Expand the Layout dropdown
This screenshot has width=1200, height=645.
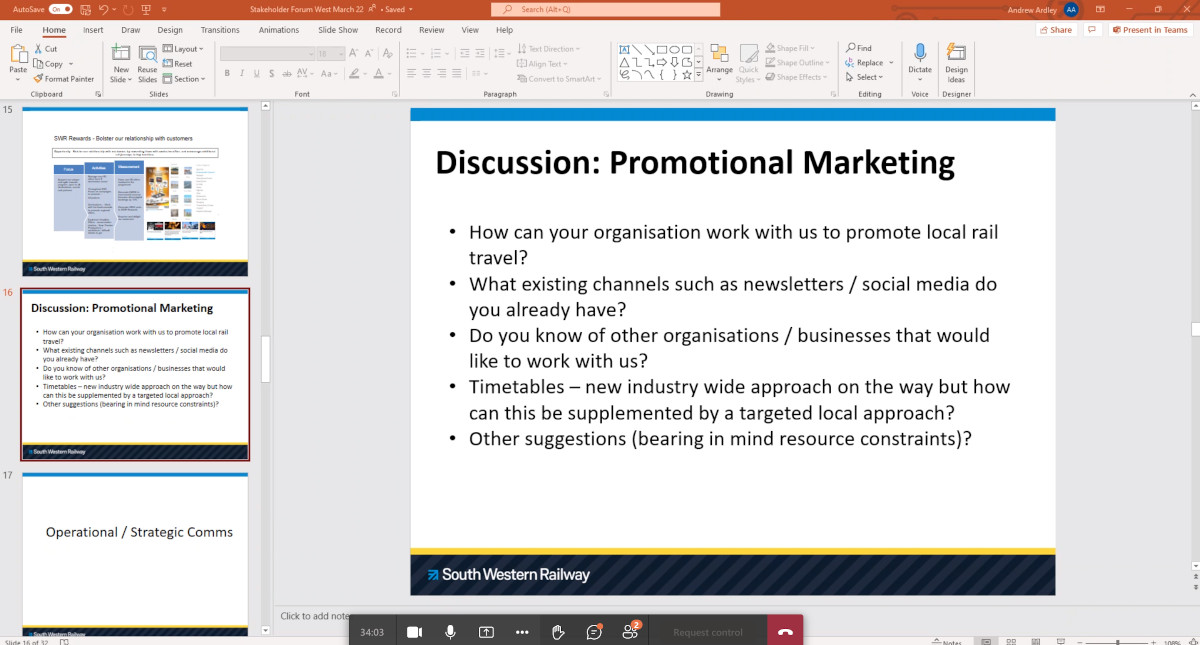183,49
